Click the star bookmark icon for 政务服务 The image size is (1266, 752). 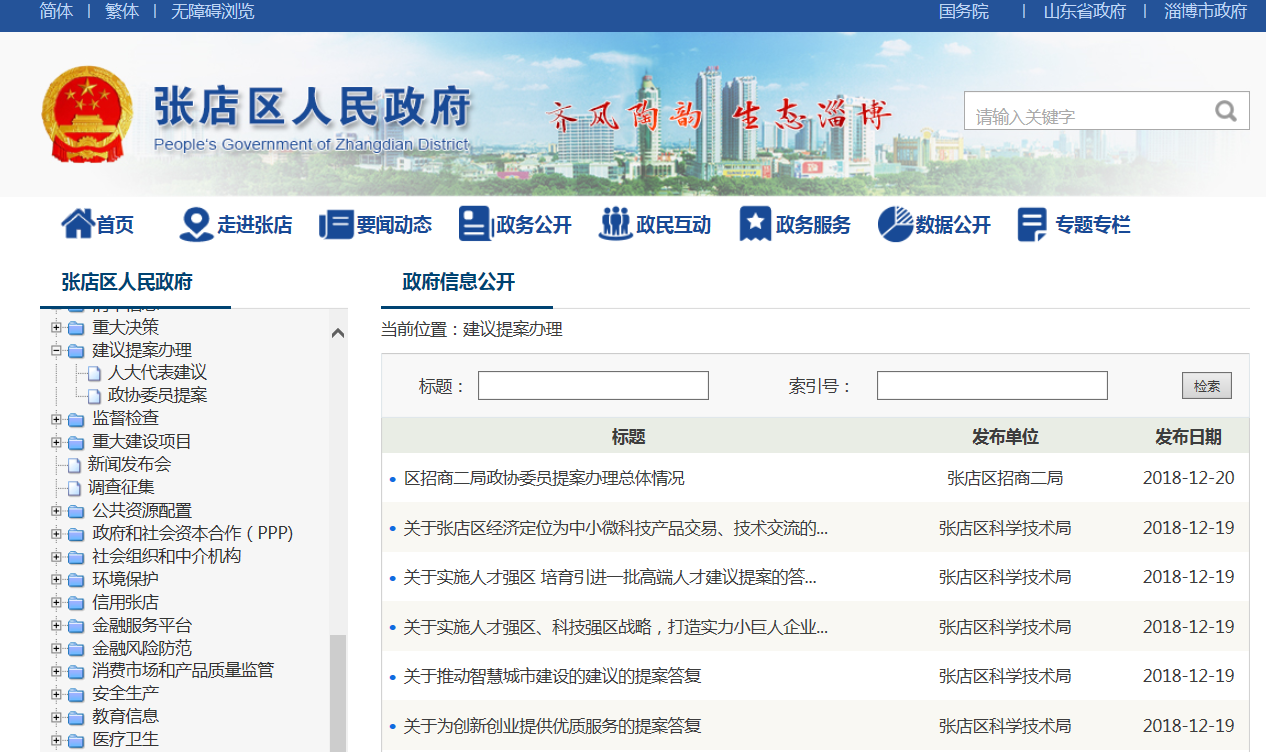tap(755, 224)
